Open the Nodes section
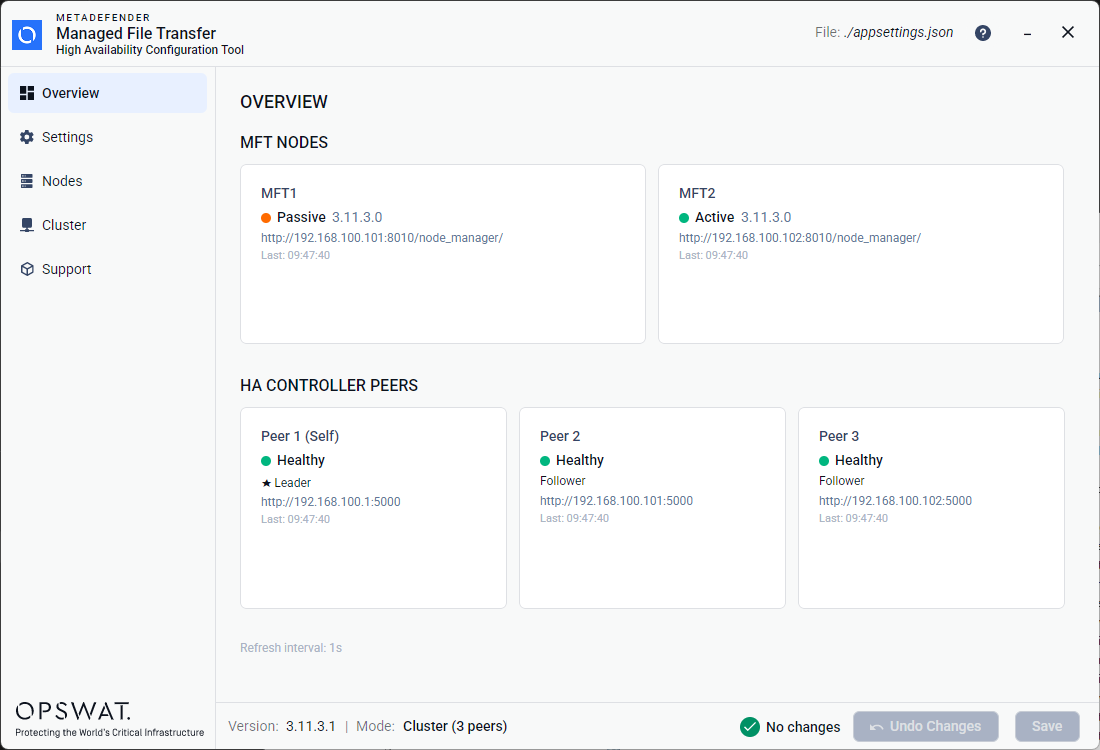 click(x=107, y=181)
